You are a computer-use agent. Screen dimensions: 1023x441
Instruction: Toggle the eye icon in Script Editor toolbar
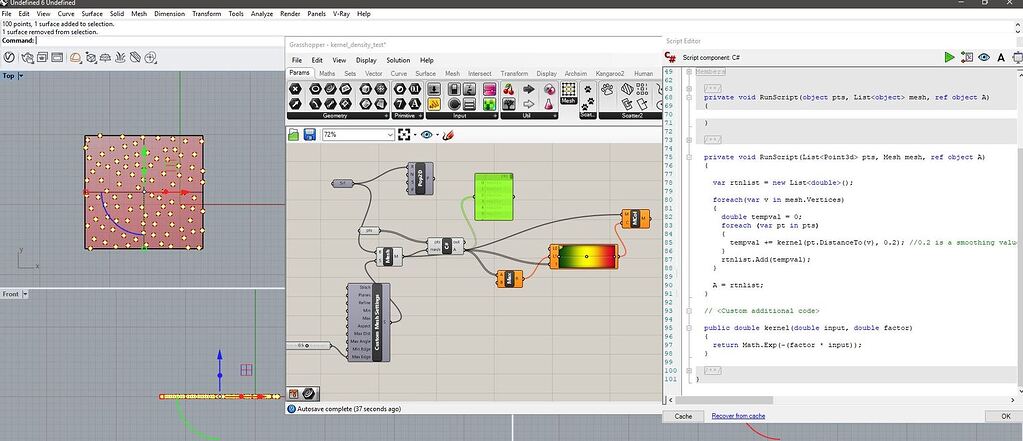pyautogui.click(x=984, y=58)
